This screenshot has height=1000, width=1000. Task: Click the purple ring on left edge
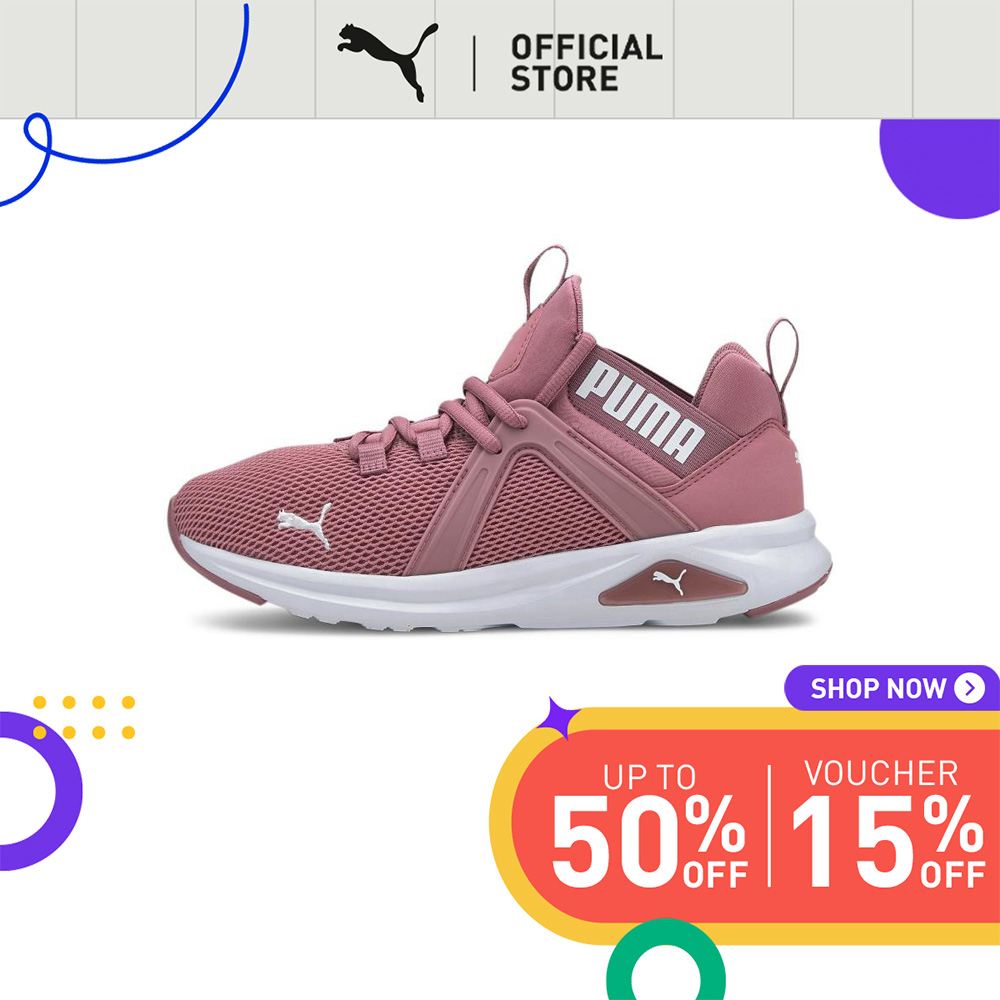coord(40,791)
